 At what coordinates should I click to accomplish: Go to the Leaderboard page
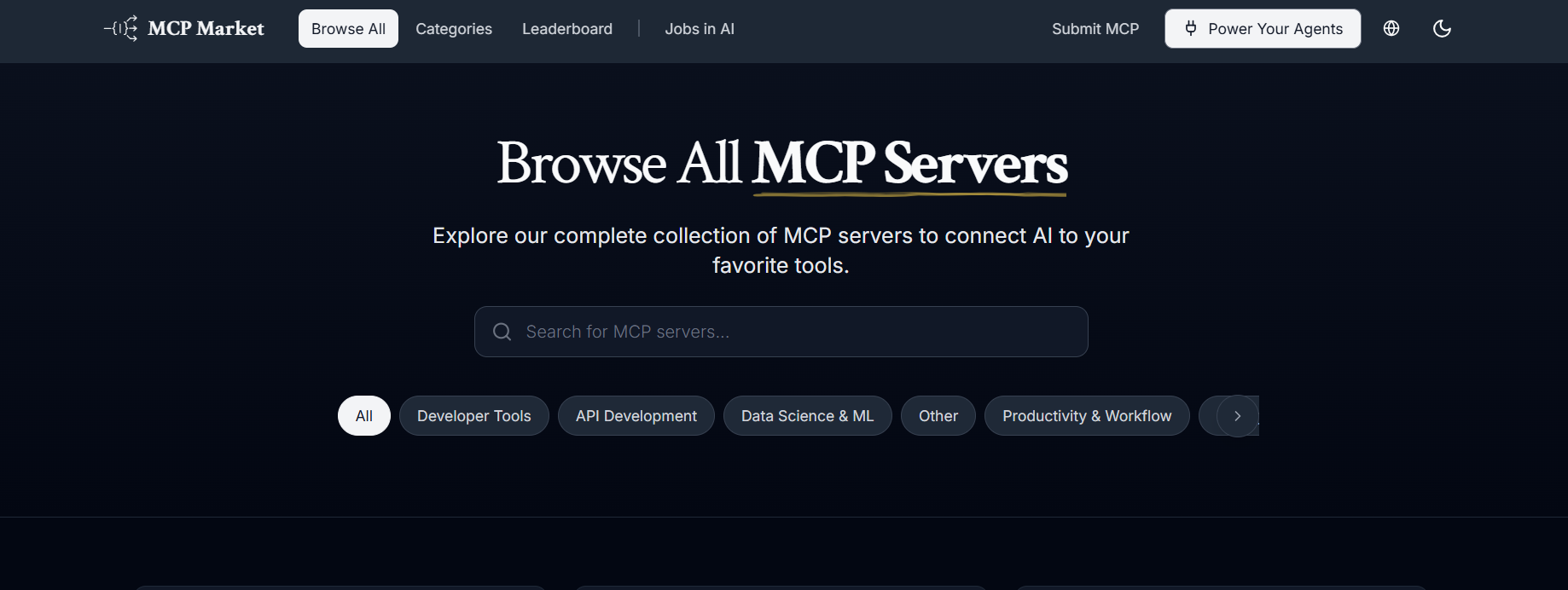(567, 29)
